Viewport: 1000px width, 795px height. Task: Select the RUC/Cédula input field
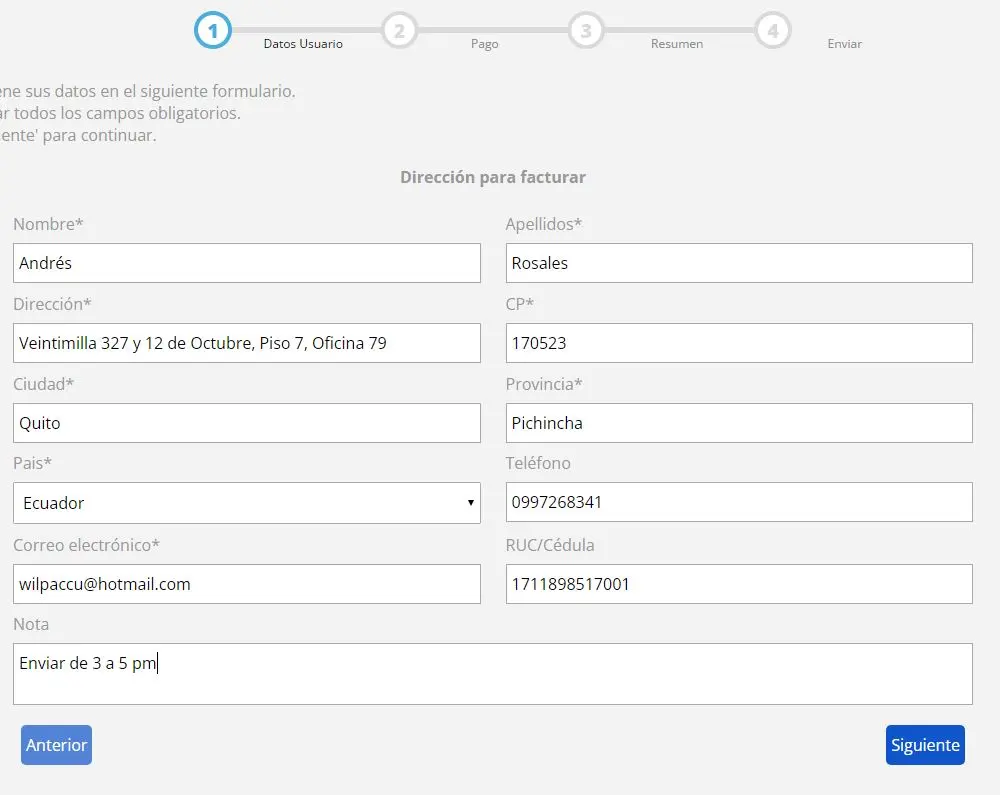point(738,584)
